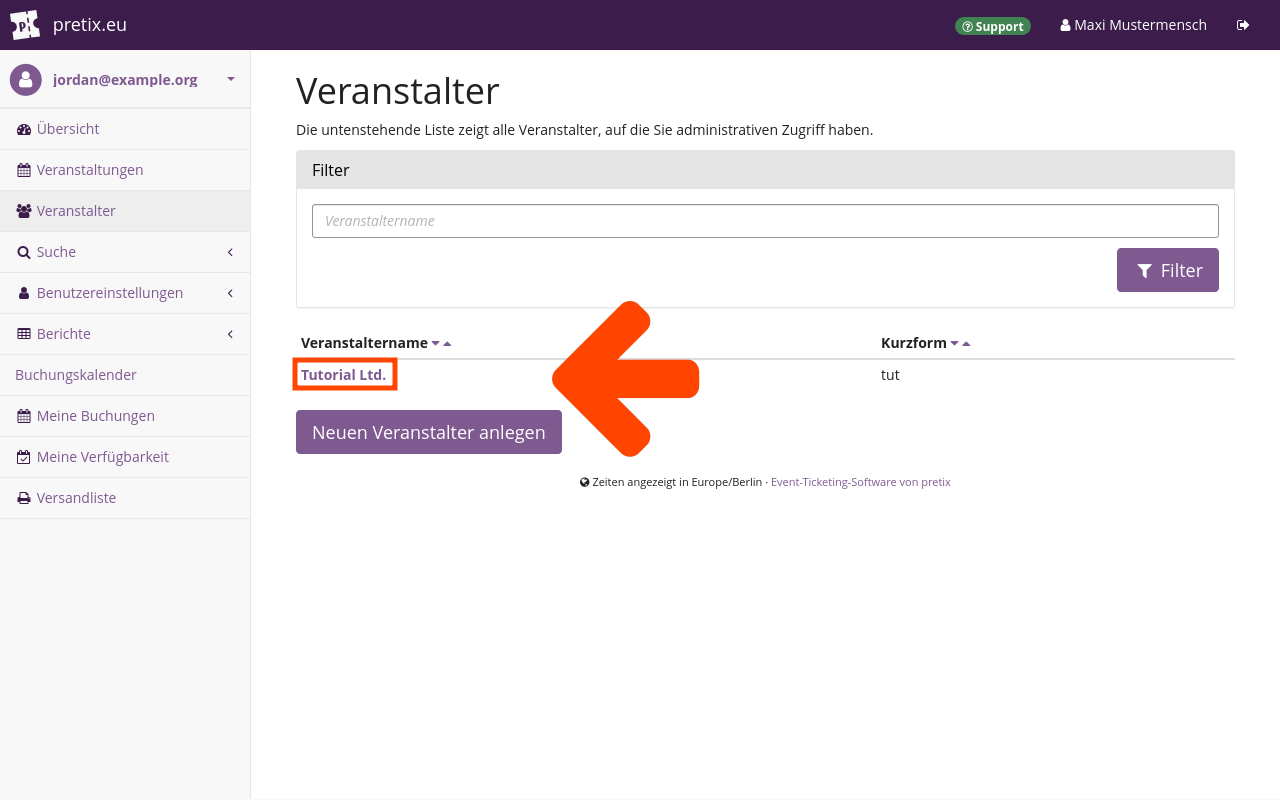Click the pretix logo icon

click(25, 25)
